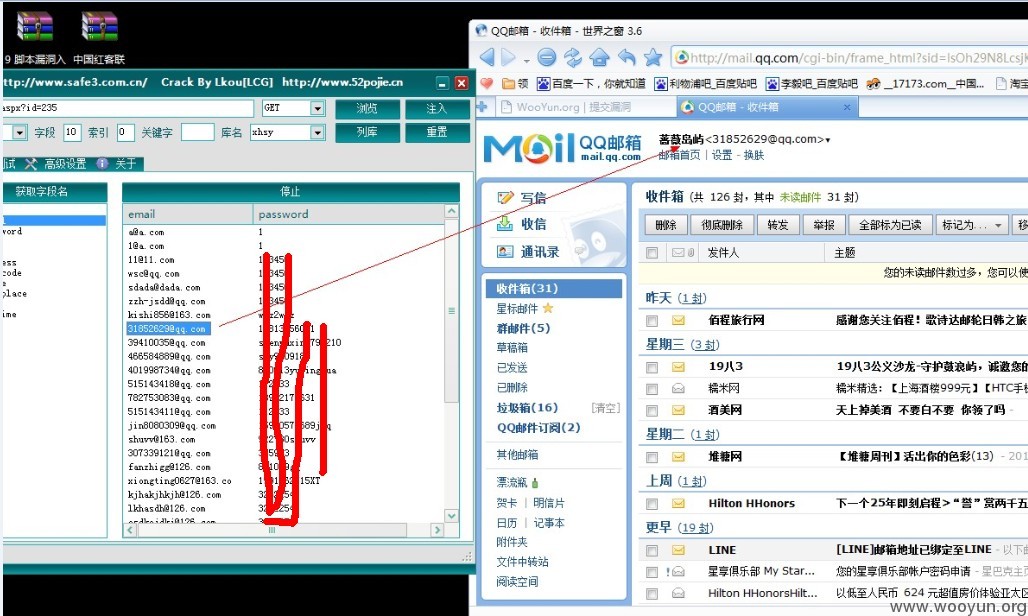Close the QQ邮箱 - 收件箱 tab
Image resolution: width=1028 pixels, height=616 pixels.
pyautogui.click(x=847, y=107)
